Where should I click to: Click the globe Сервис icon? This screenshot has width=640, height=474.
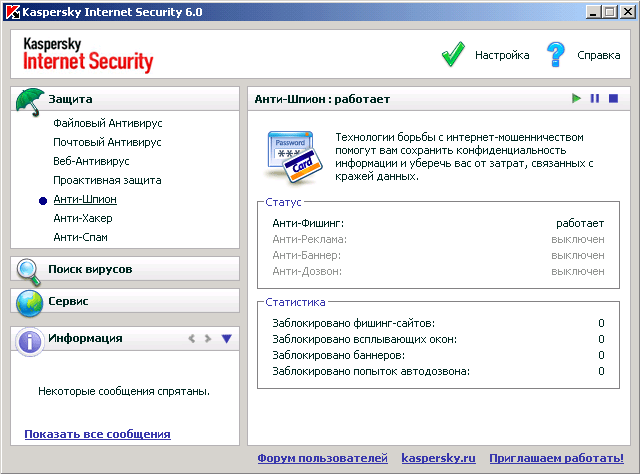29,301
